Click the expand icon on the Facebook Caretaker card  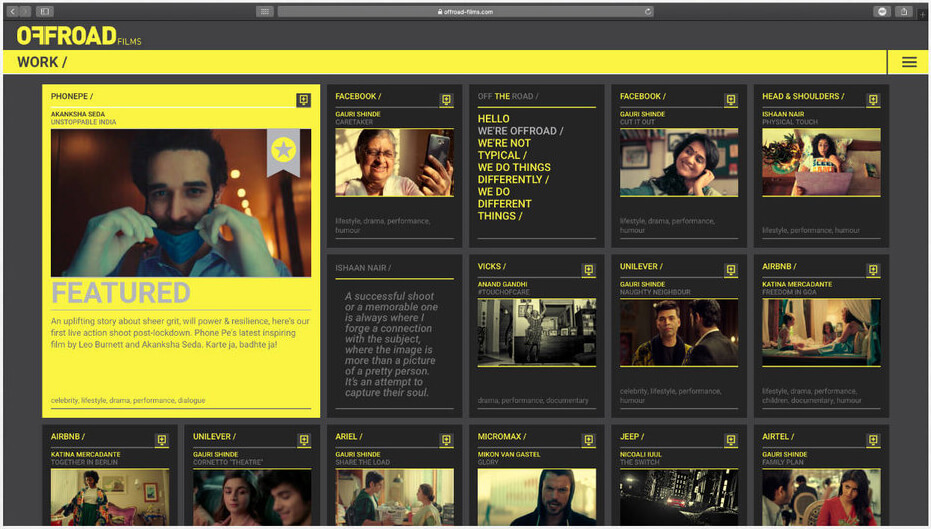[446, 100]
